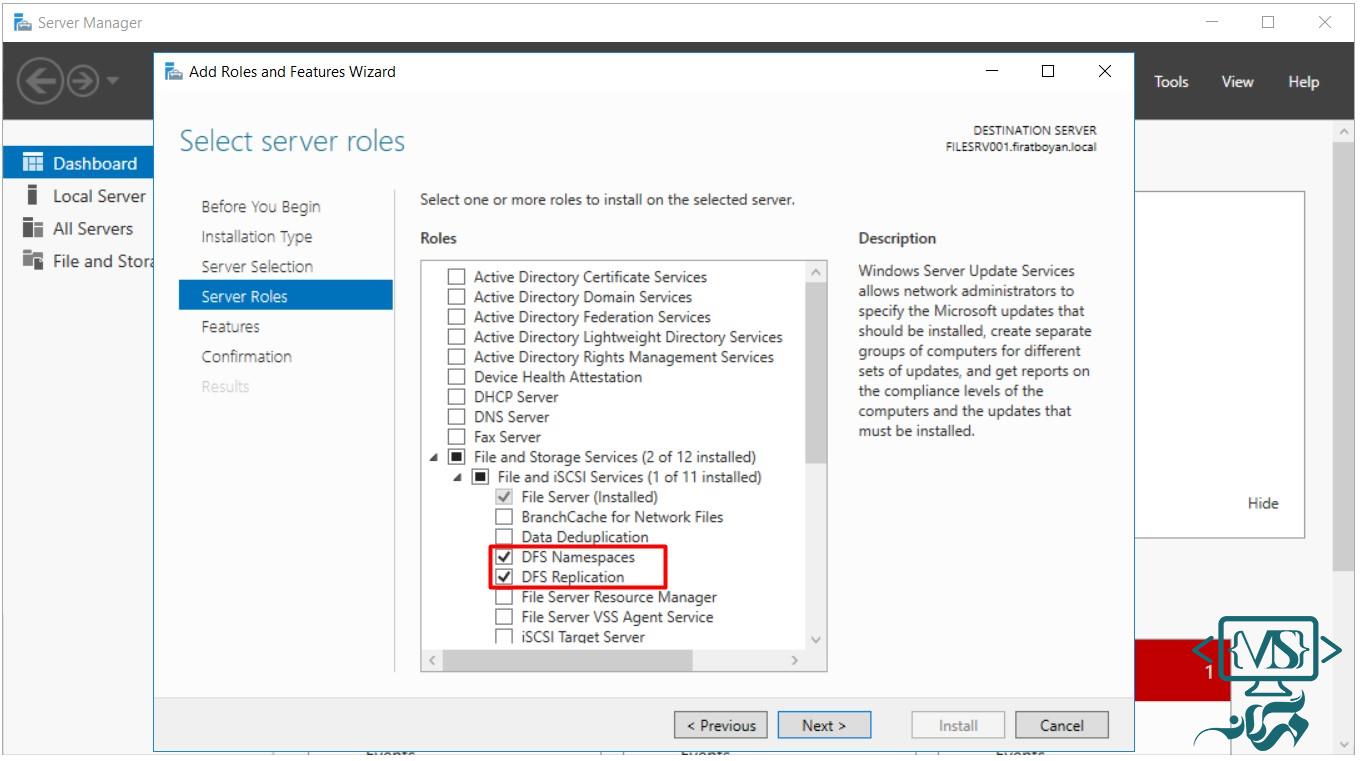Screen dimensions: 1362x761
Task: Click the Hide link in Server Manager
Action: [1263, 503]
